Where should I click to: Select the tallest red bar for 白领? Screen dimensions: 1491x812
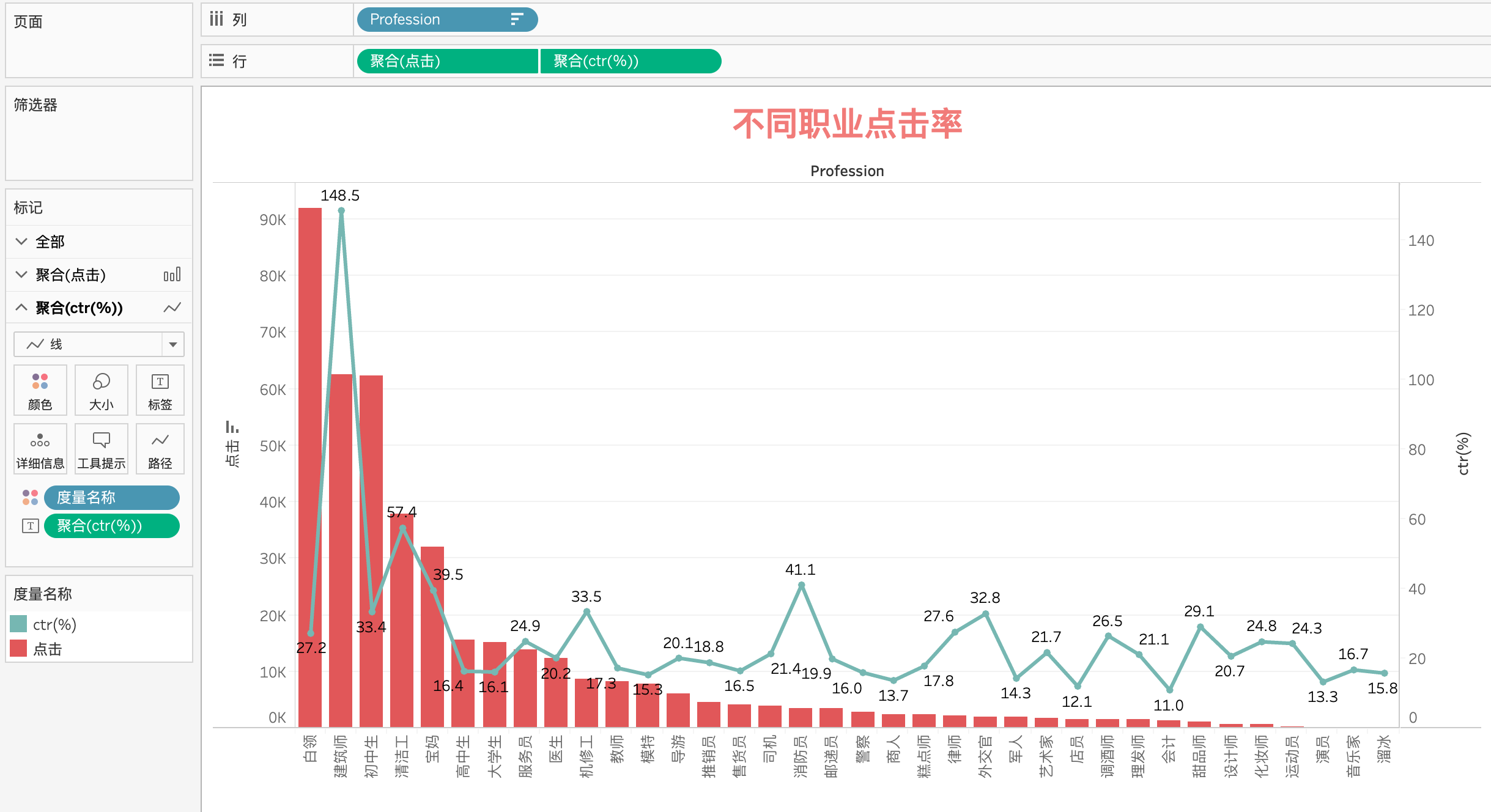[310, 467]
